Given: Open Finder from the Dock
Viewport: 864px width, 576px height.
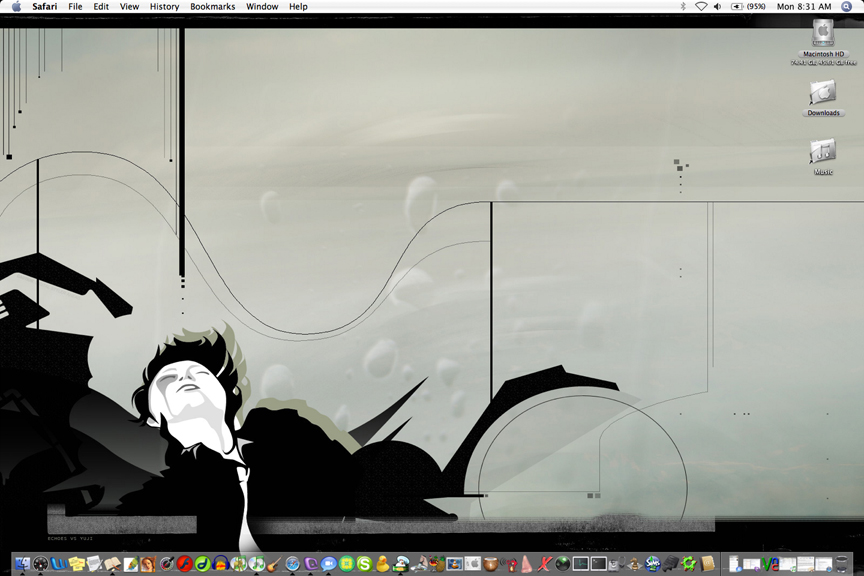Looking at the screenshot, I should [23, 564].
